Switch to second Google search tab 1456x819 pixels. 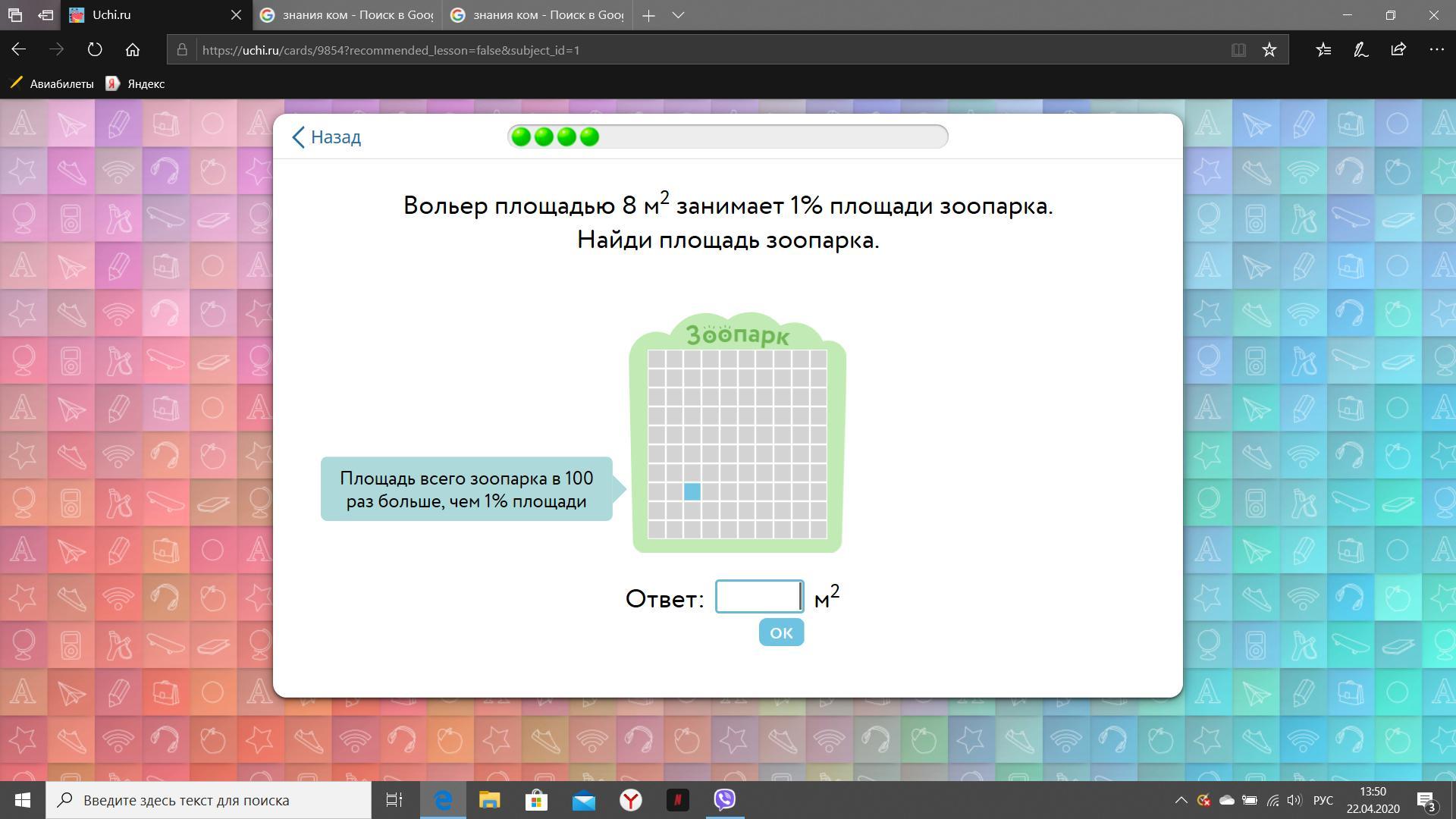pyautogui.click(x=537, y=15)
